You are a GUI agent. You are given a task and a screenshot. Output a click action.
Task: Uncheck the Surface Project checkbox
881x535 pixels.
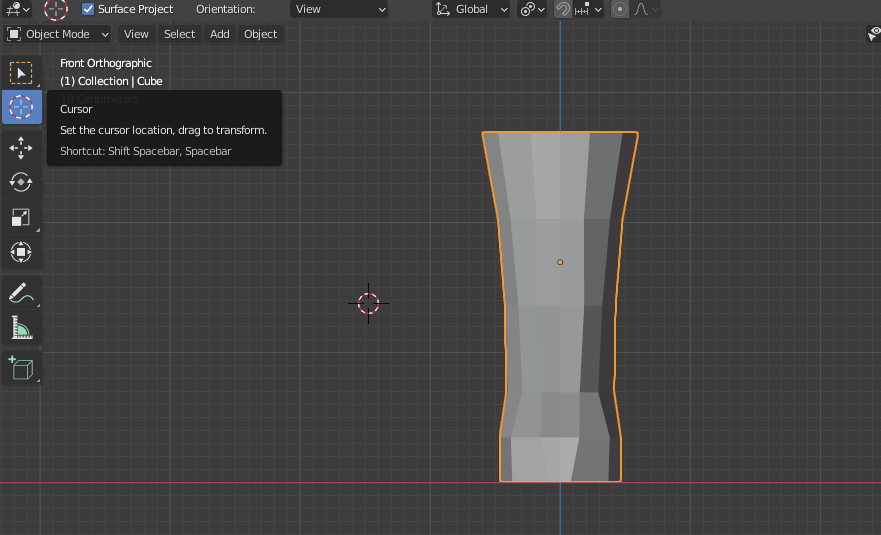point(88,9)
